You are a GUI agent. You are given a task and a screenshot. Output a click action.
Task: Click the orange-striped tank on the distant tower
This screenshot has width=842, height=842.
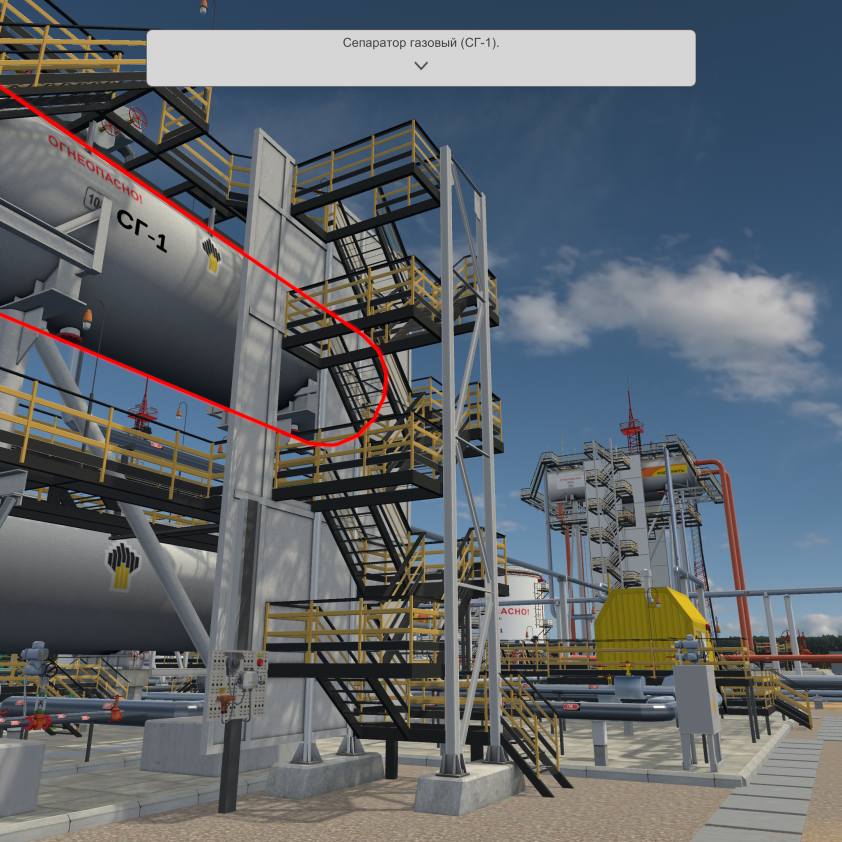pos(670,473)
